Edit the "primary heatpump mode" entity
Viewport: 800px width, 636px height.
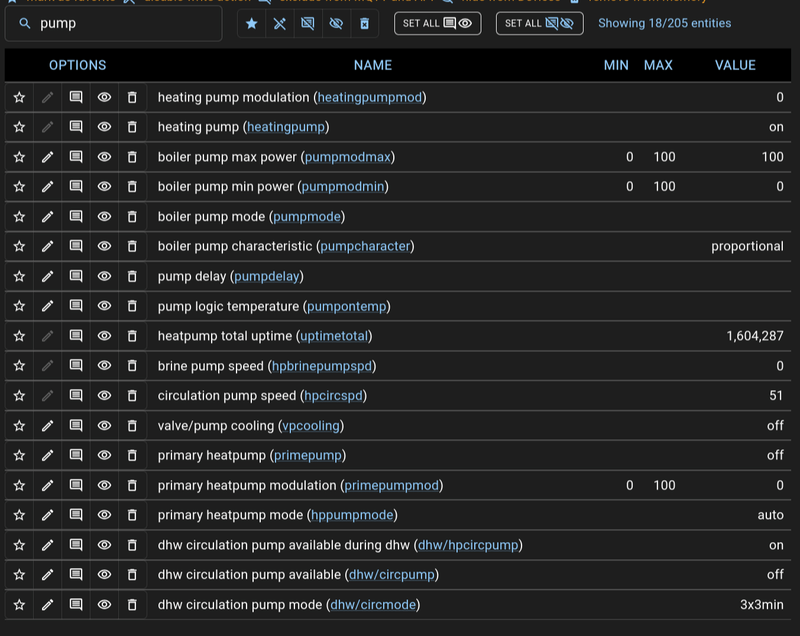point(47,514)
